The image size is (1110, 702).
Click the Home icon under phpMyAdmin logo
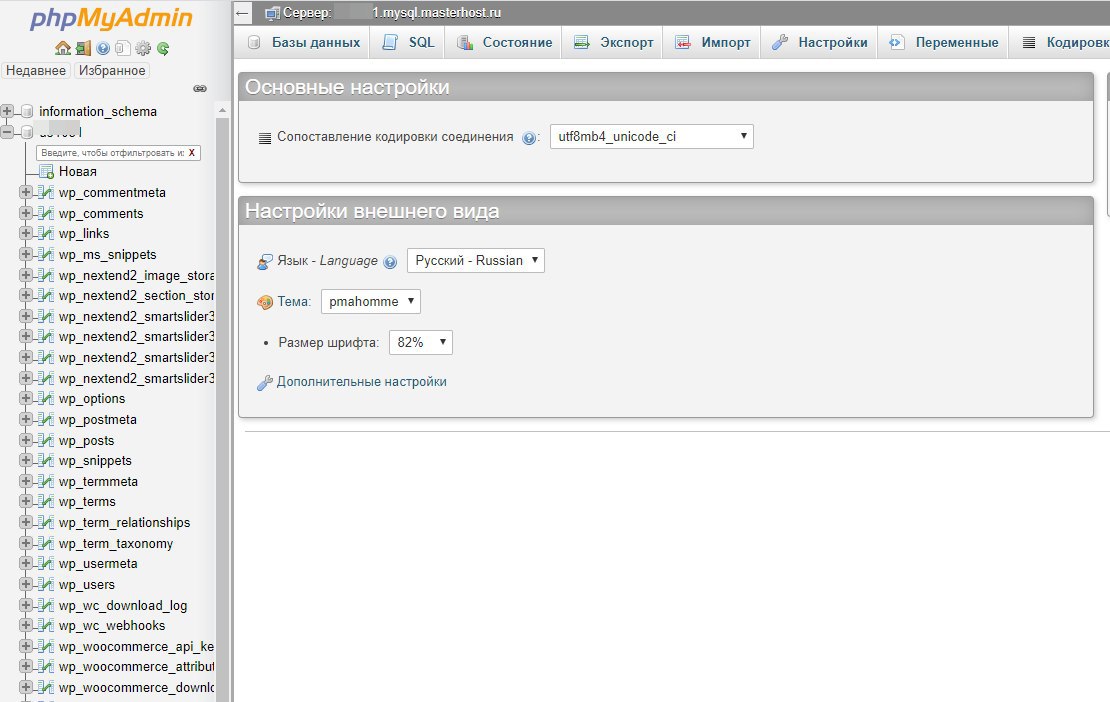(63, 48)
